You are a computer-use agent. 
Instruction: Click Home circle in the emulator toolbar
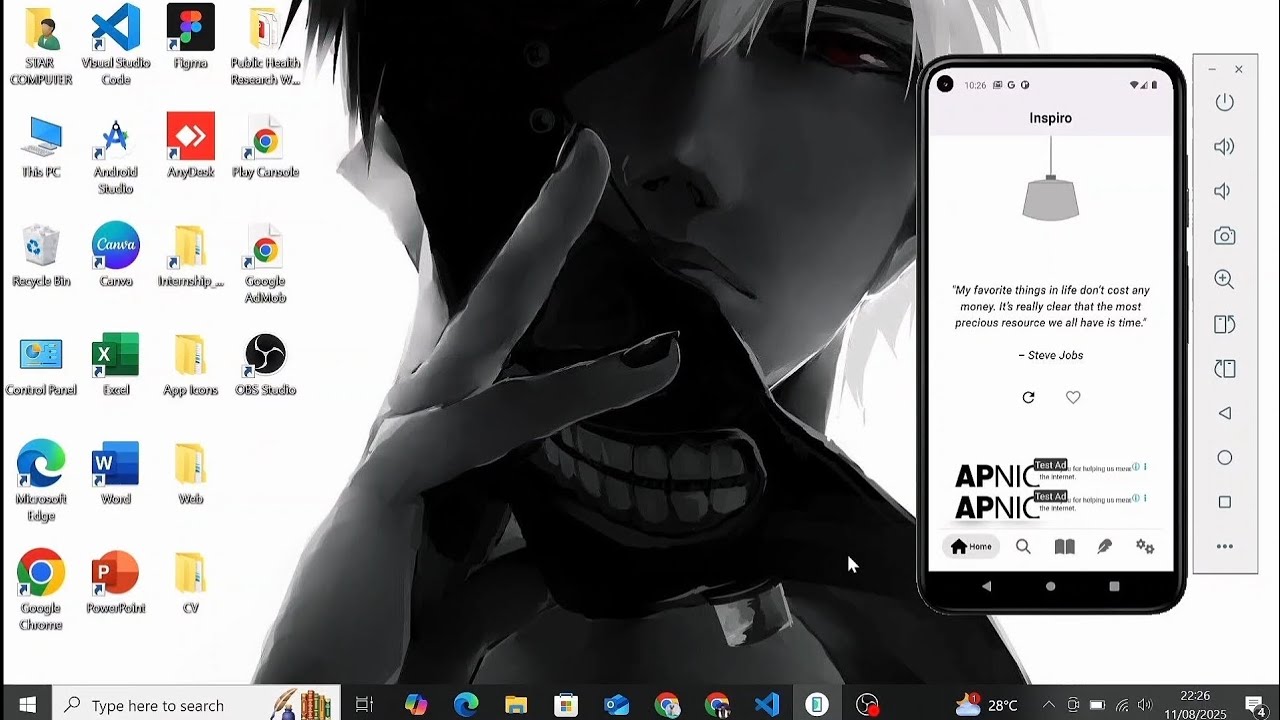click(x=1224, y=457)
